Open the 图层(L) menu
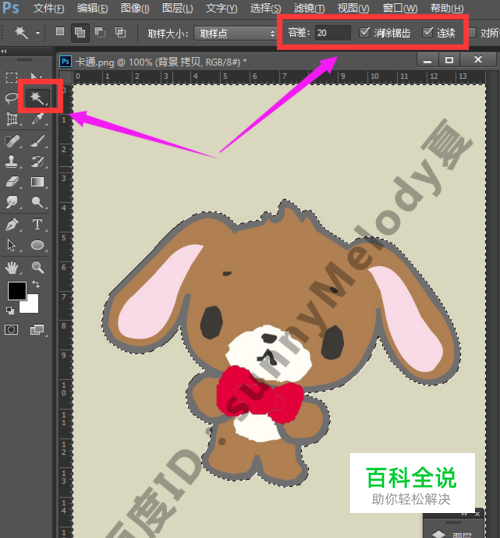The width and height of the screenshot is (500, 538). [177, 8]
